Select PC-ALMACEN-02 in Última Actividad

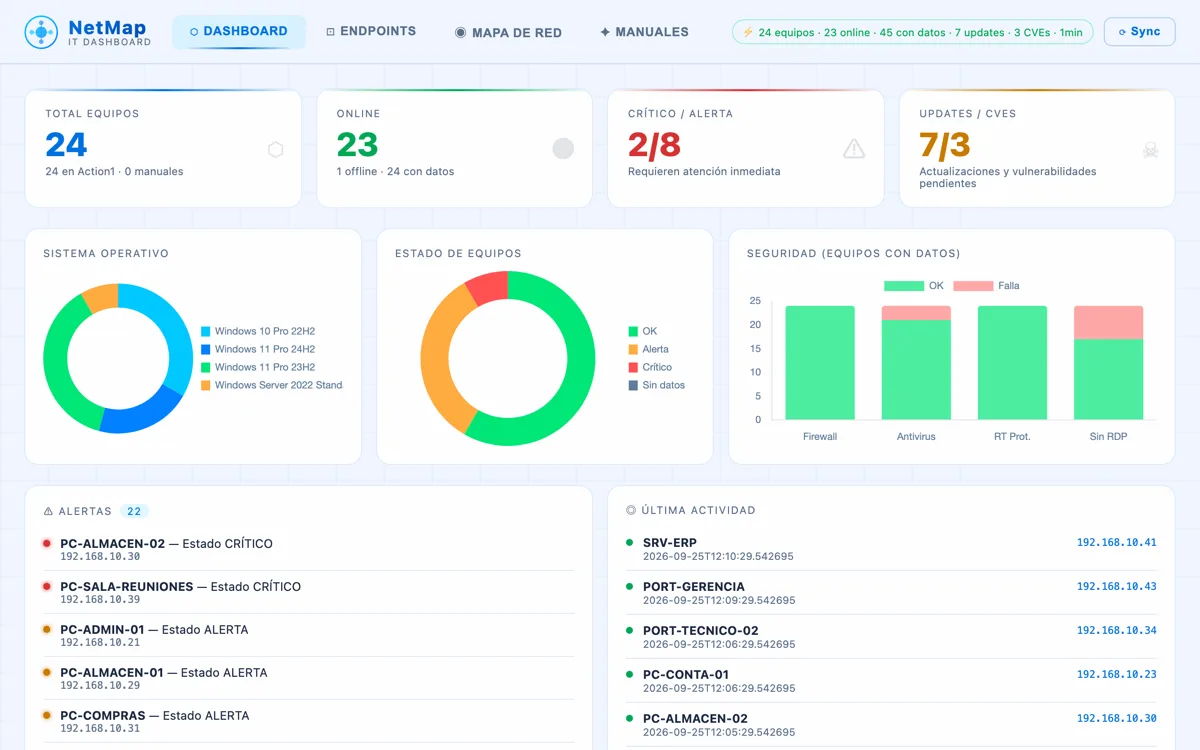click(891, 725)
